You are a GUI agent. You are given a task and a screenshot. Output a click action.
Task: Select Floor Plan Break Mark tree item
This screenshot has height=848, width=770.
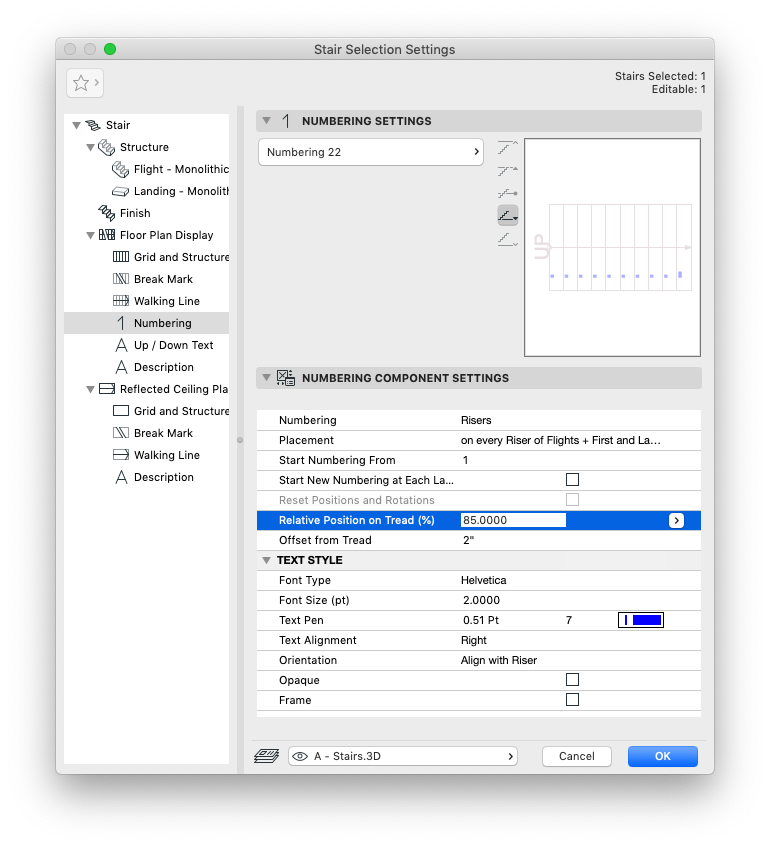pyautogui.click(x=163, y=279)
